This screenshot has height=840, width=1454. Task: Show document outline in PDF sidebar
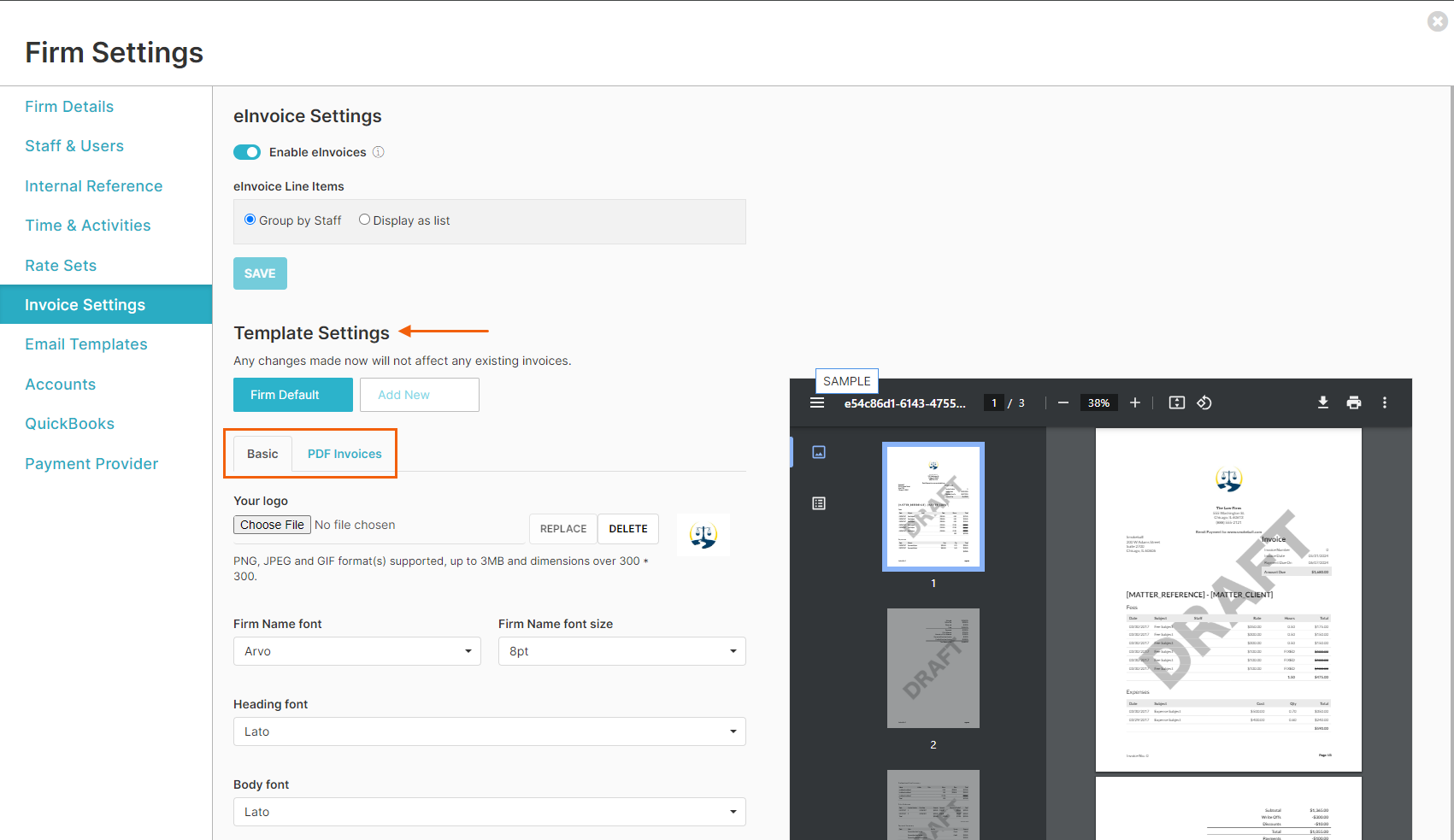(x=819, y=503)
